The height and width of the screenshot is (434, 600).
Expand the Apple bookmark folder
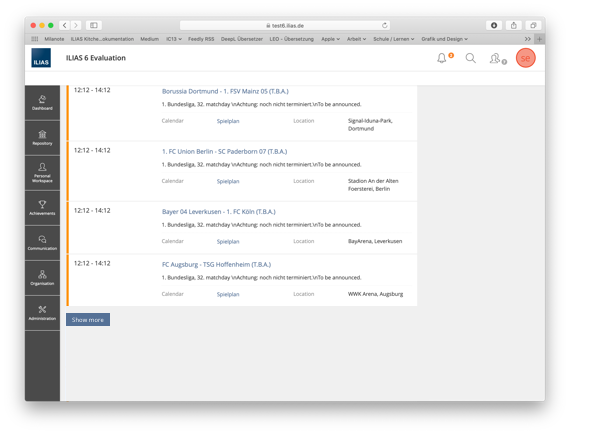tap(331, 39)
